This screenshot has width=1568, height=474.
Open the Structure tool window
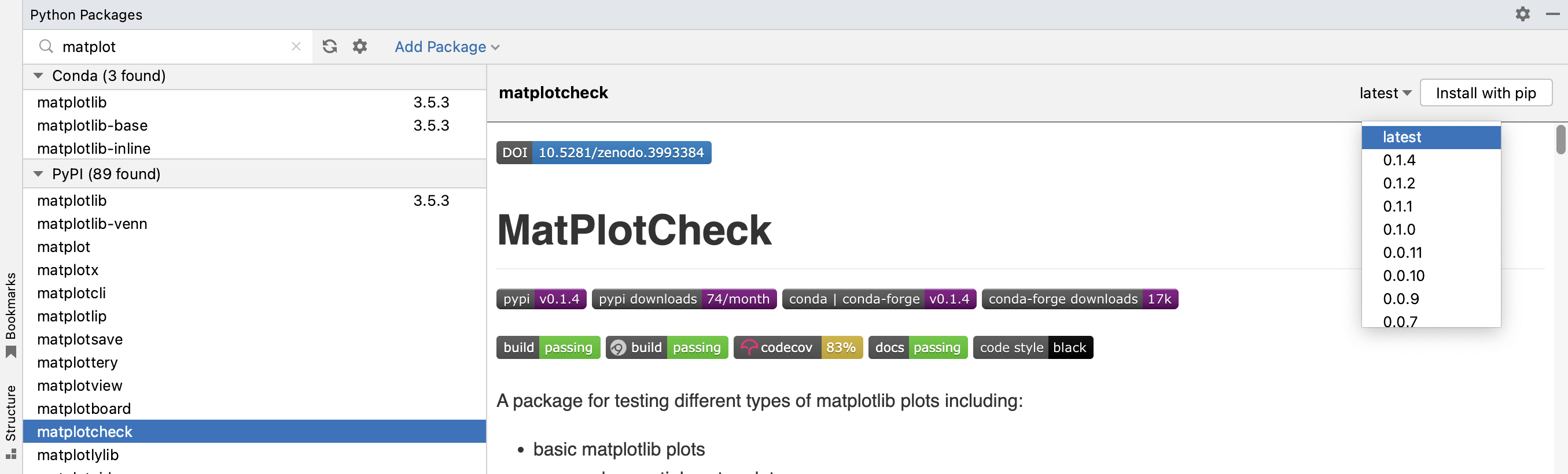10,420
